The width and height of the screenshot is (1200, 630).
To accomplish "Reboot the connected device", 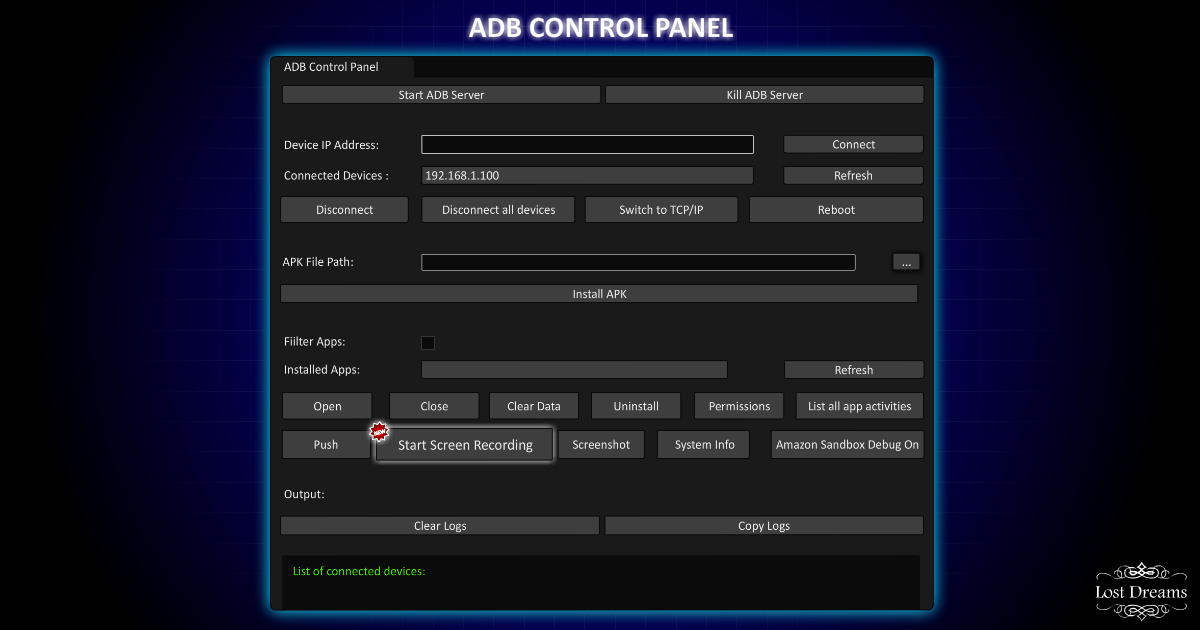I will 836,209.
